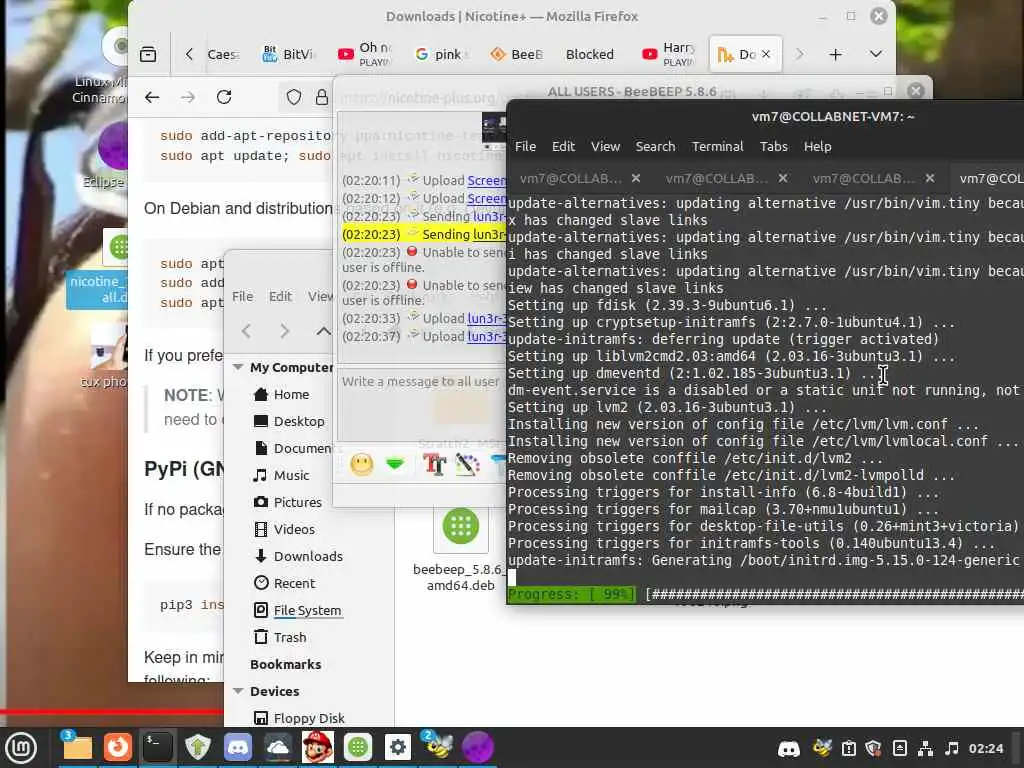Switch to the BitVi Firefox tab
Image resolution: width=1024 pixels, height=768 pixels.
click(288, 54)
